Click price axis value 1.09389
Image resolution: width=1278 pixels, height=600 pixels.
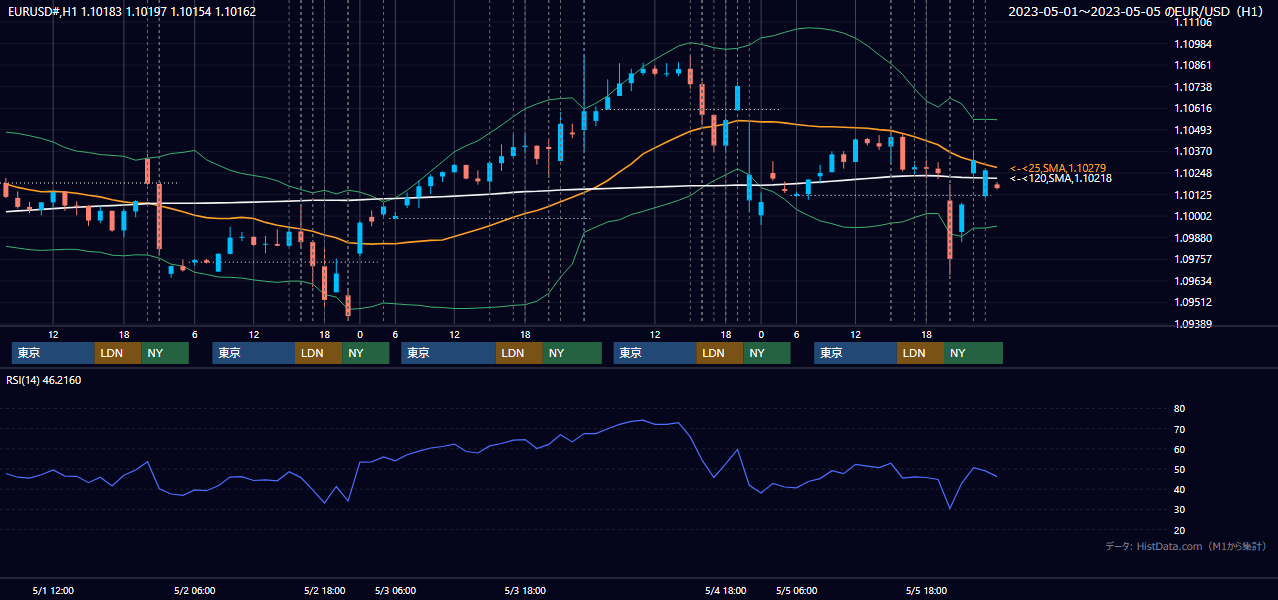(x=1193, y=324)
